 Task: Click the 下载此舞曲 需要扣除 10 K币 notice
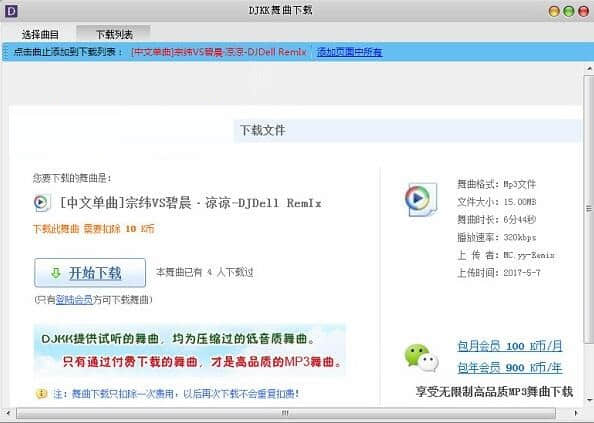(x=94, y=229)
